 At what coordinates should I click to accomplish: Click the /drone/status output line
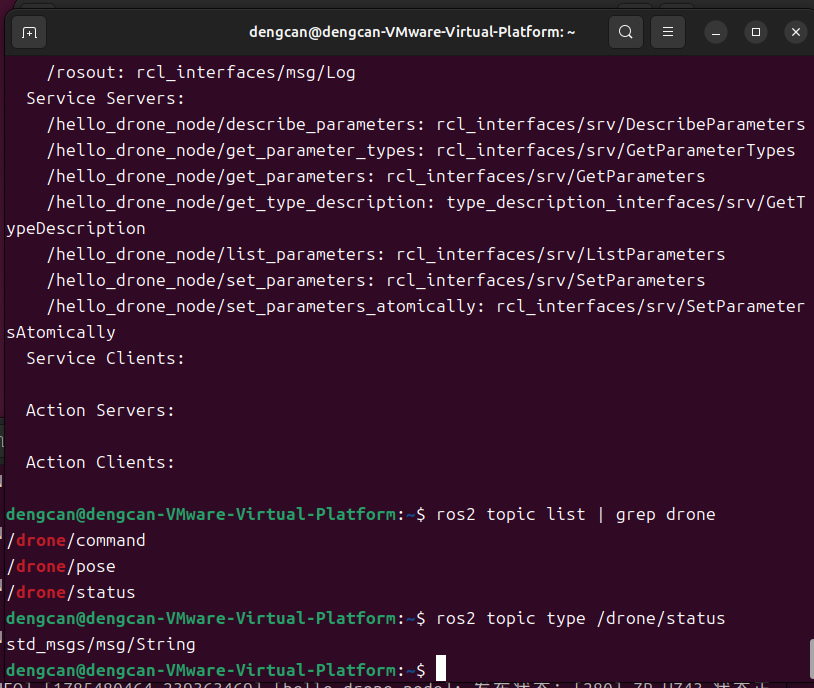click(x=71, y=592)
